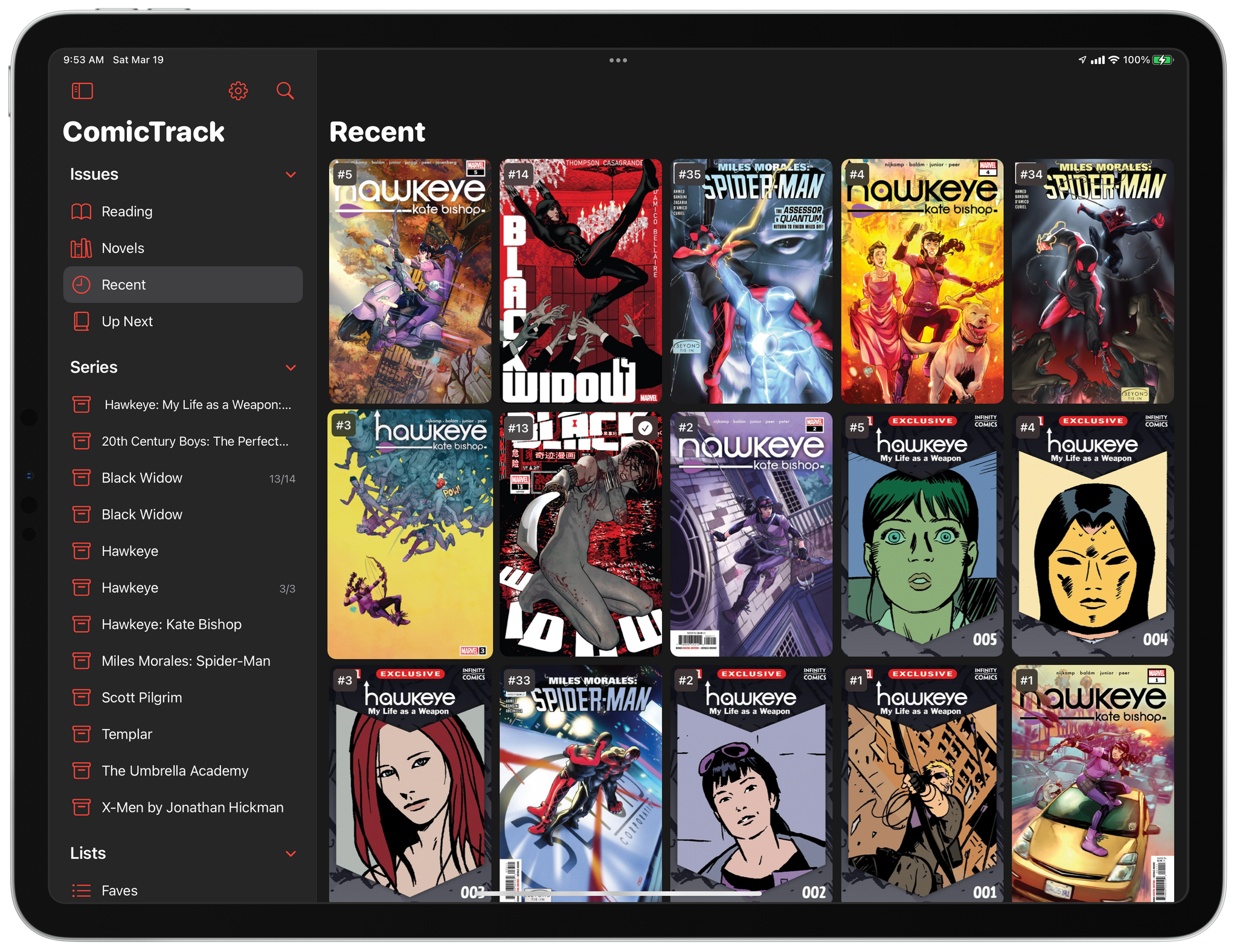
Task: Open Hawkeye Kate Bishop #4 cover
Action: 922,281
